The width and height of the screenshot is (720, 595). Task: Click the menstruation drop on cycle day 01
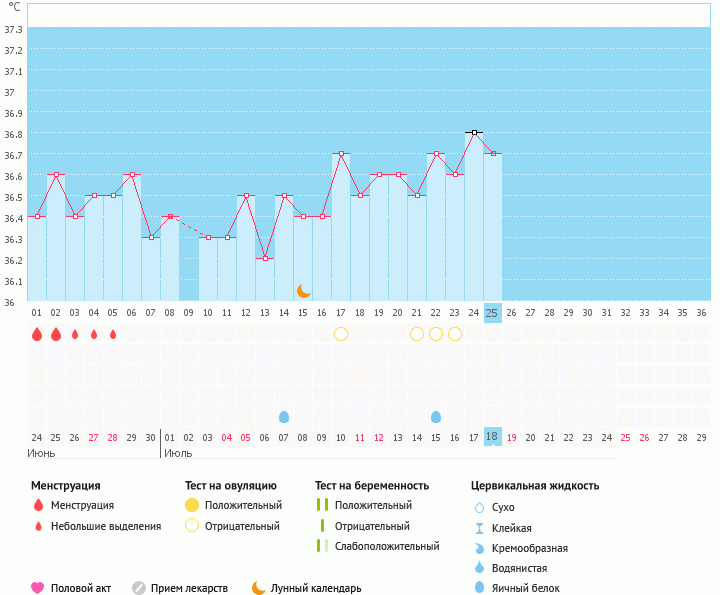(37, 334)
